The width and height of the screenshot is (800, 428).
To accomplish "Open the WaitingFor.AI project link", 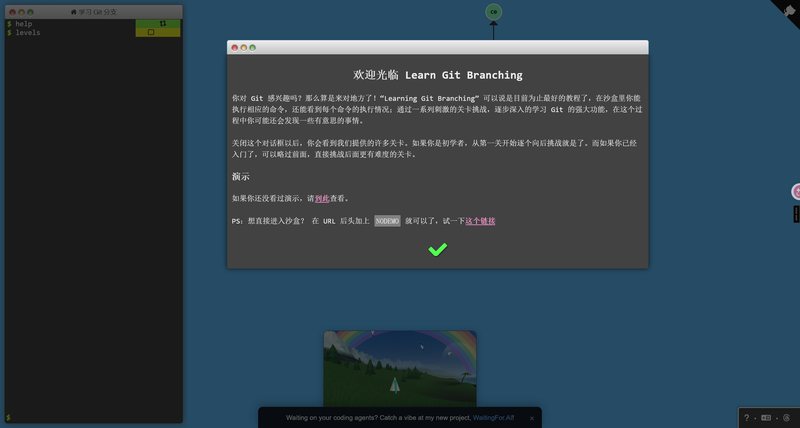I will tap(493, 418).
